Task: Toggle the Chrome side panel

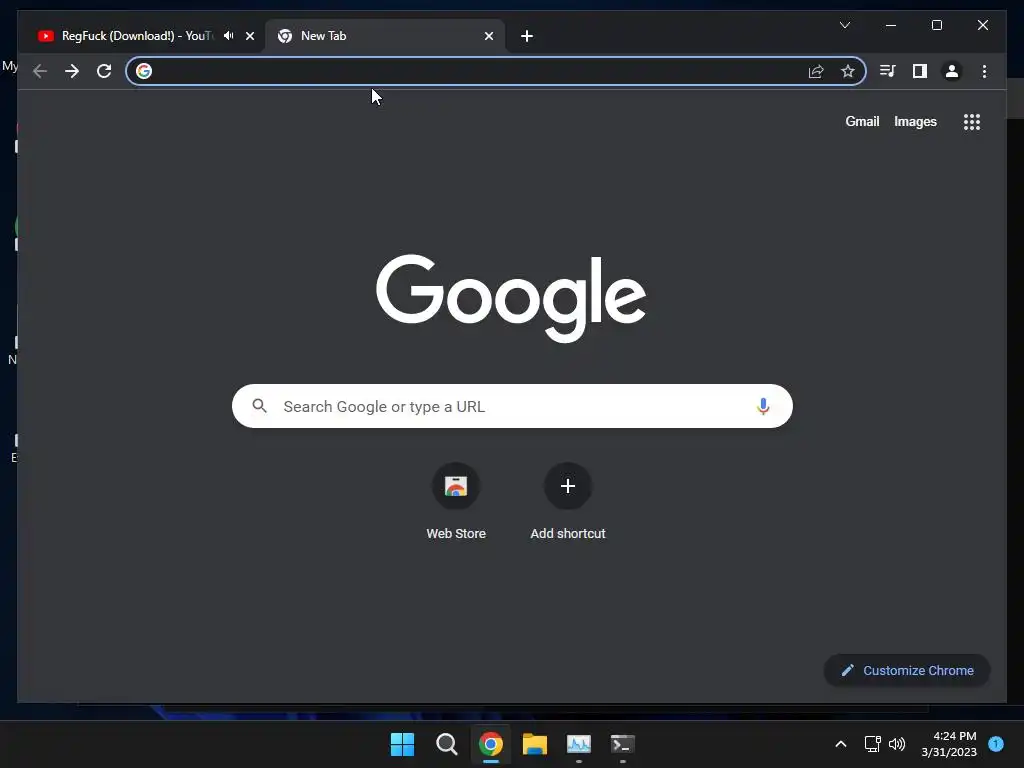Action: [x=920, y=71]
